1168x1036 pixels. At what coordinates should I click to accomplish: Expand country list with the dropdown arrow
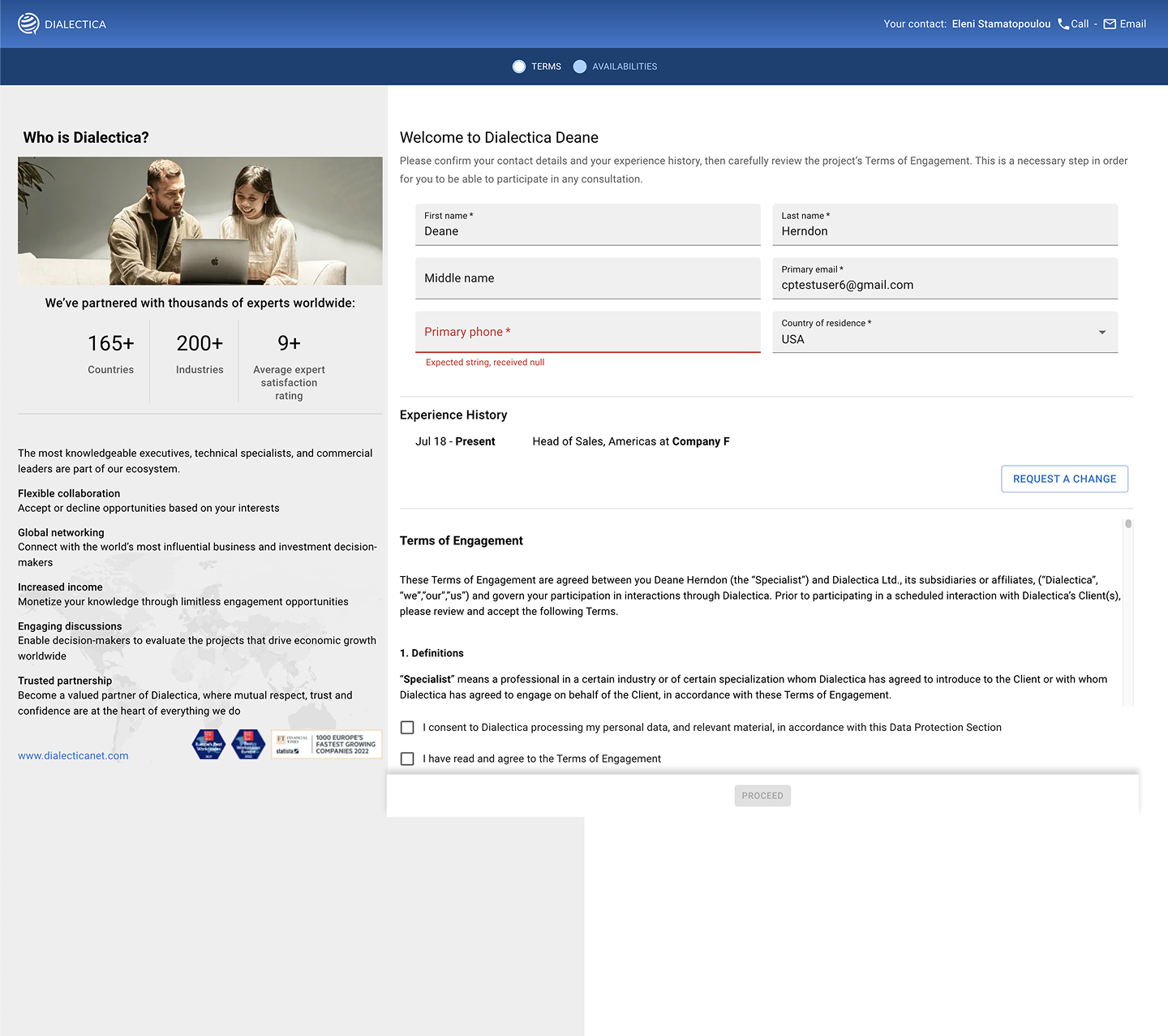(1102, 332)
